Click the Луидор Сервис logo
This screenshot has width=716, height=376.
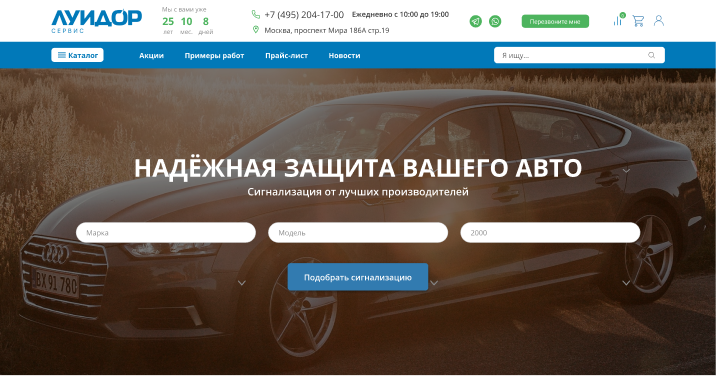click(96, 21)
